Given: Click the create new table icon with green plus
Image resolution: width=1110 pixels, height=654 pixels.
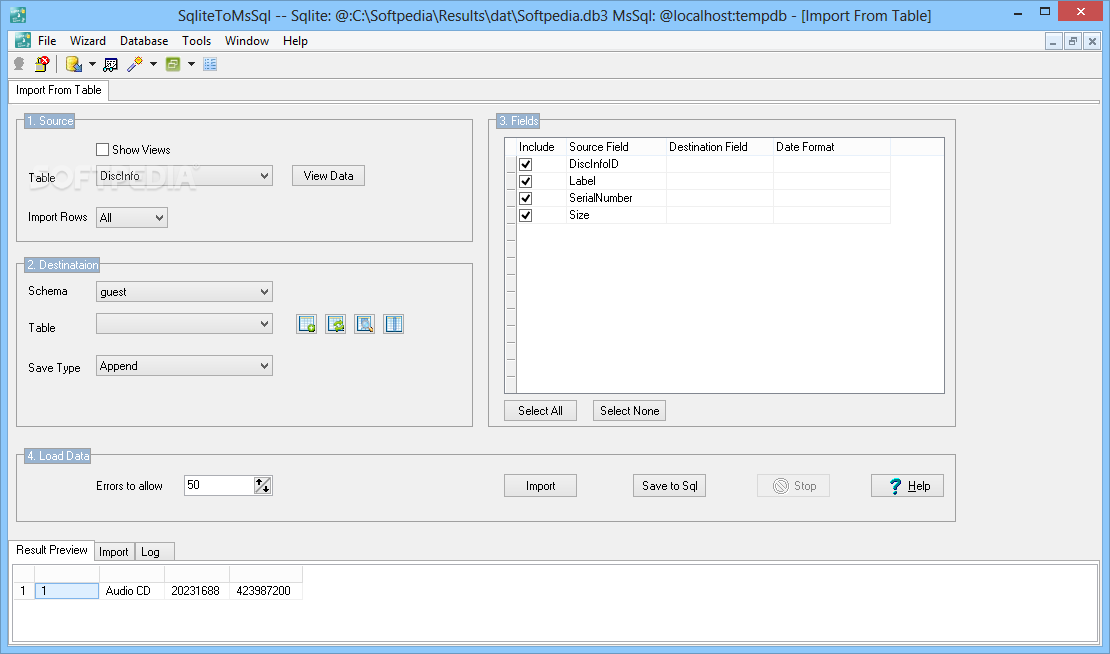Looking at the screenshot, I should pos(307,324).
